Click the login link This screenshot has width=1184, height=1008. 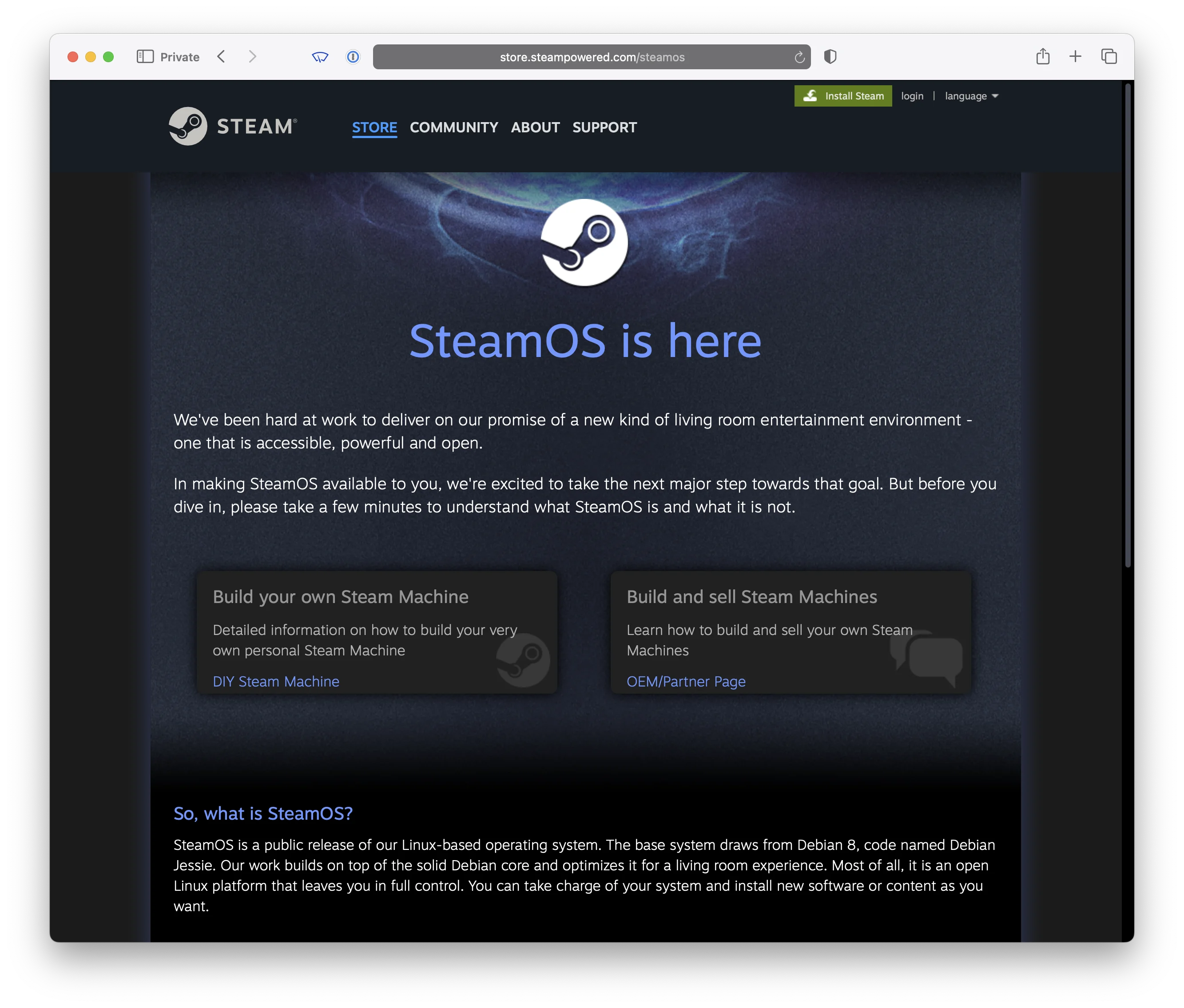click(x=912, y=96)
